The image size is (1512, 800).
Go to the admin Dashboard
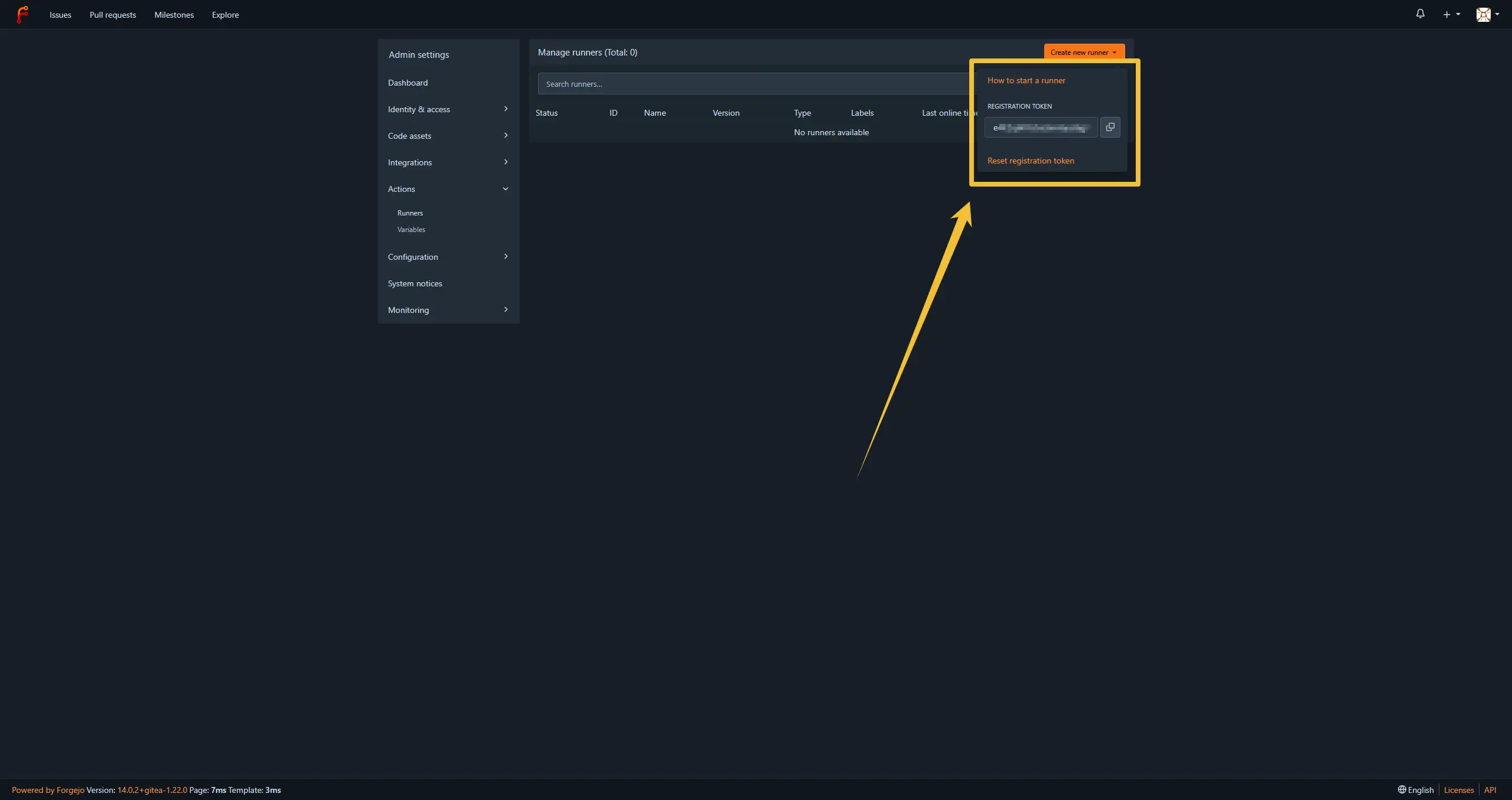pos(408,82)
